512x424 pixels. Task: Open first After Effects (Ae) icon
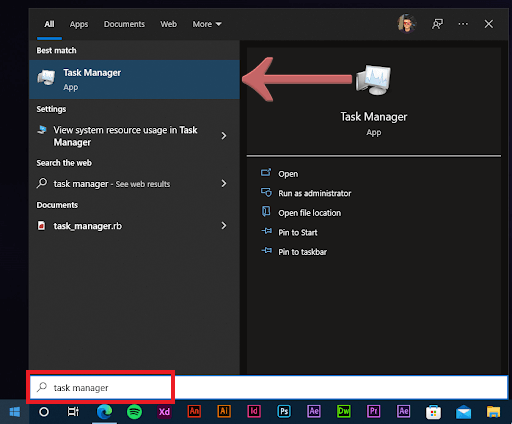tap(314, 411)
